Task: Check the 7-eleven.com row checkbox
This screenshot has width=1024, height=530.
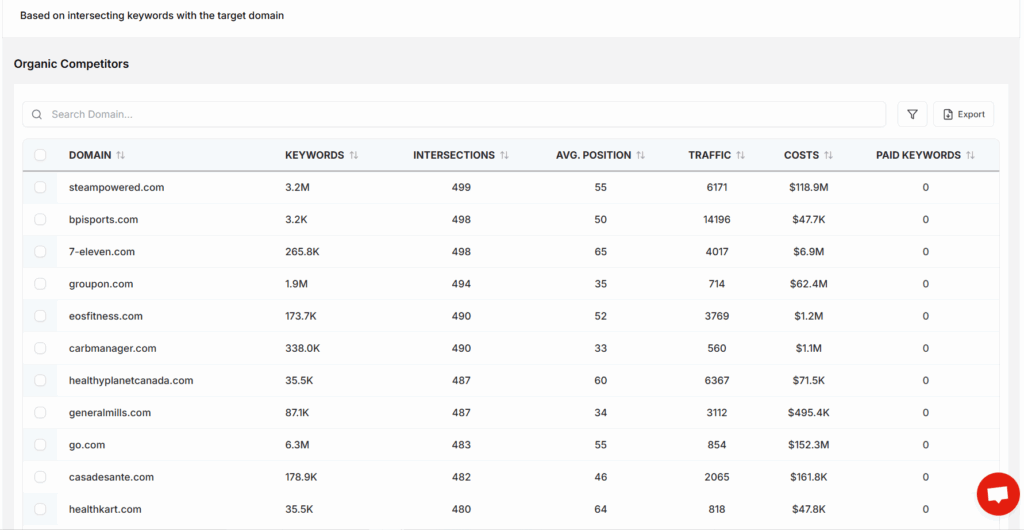Action: tap(40, 251)
